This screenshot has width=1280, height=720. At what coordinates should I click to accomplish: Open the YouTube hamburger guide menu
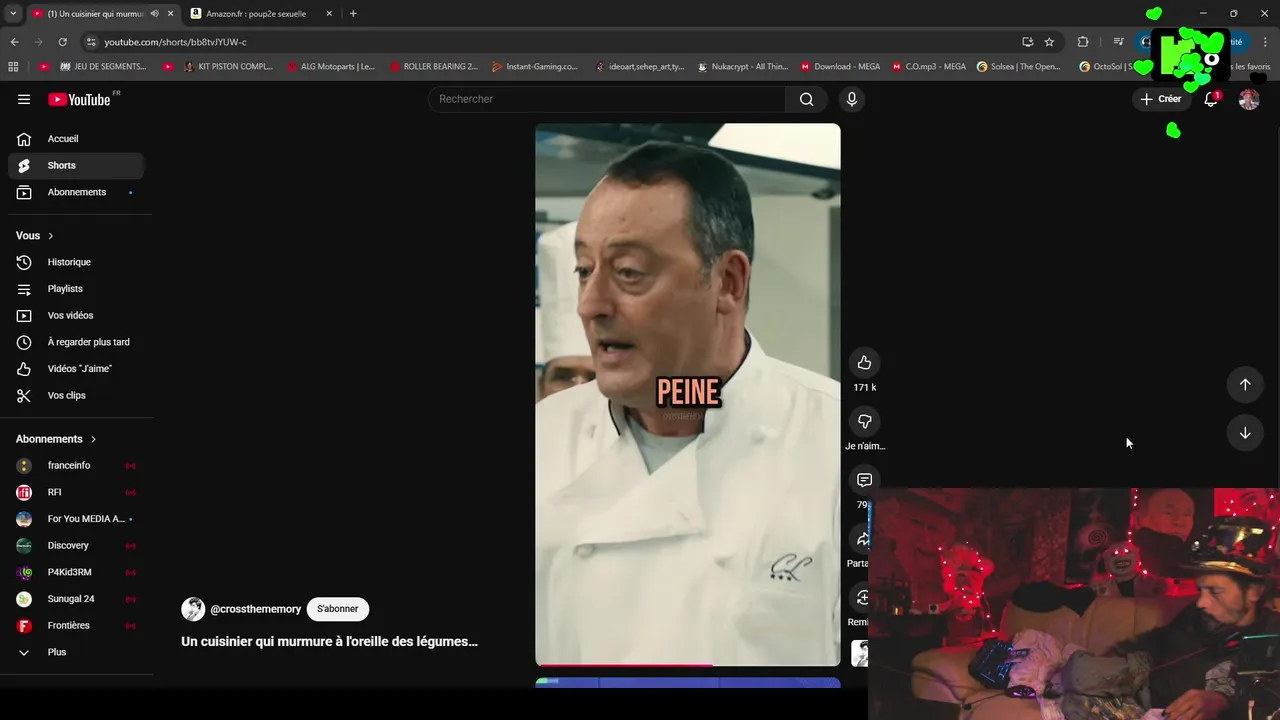24,99
